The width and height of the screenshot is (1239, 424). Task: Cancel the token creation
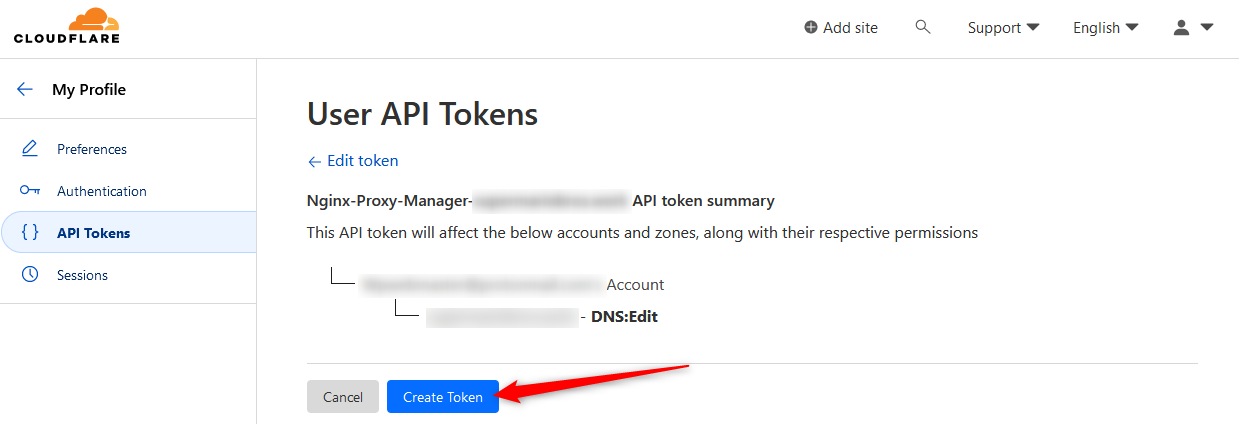343,397
